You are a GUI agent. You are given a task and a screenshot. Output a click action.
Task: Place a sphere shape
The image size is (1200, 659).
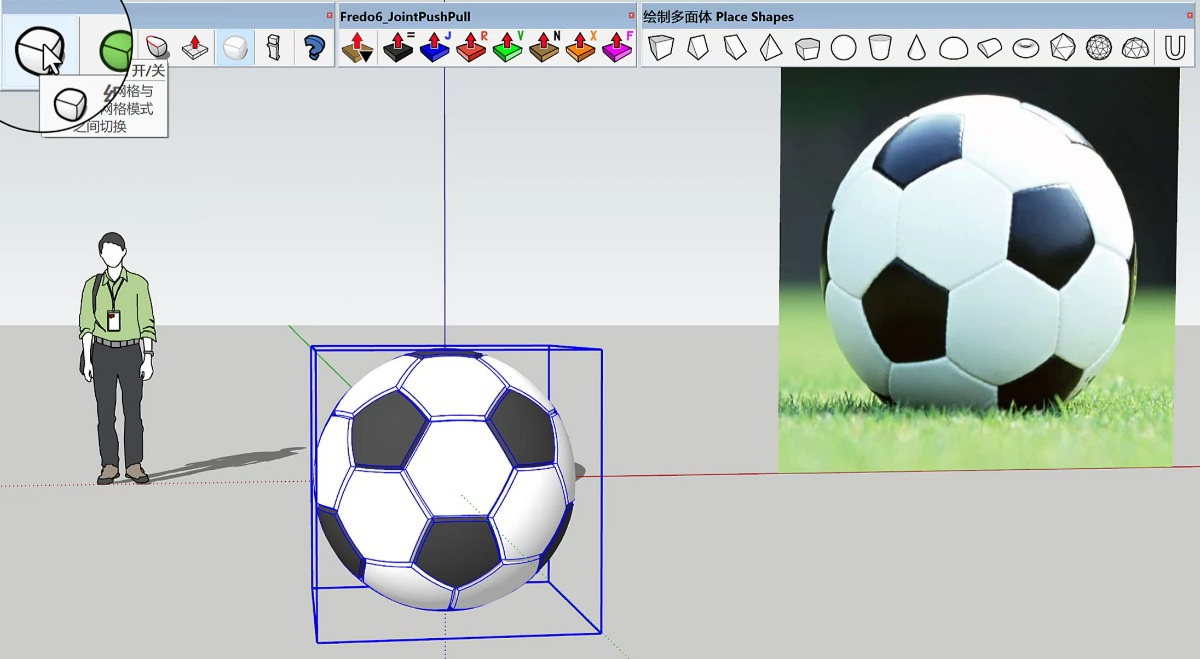[x=843, y=47]
